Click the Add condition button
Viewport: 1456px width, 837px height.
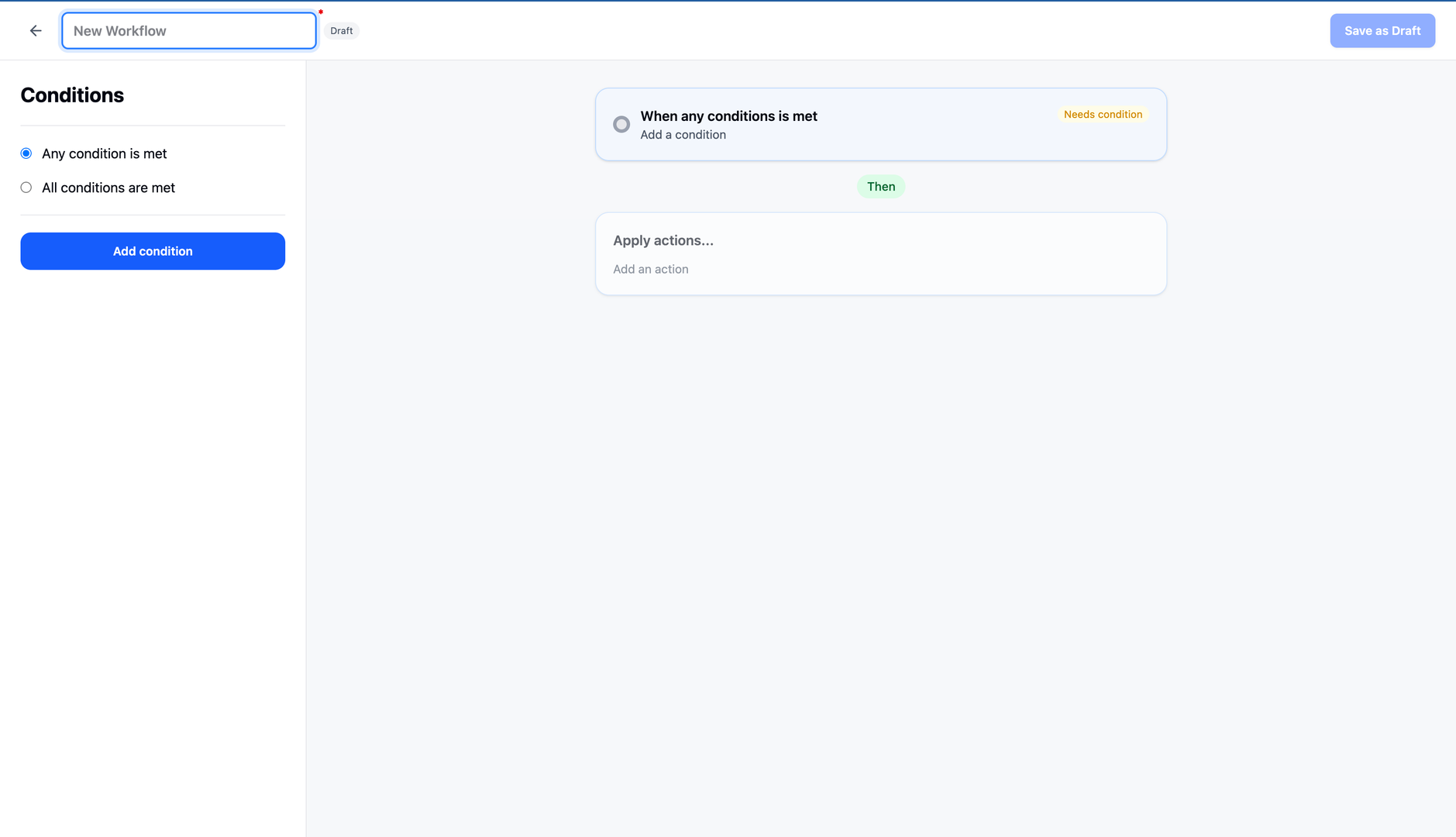[152, 250]
